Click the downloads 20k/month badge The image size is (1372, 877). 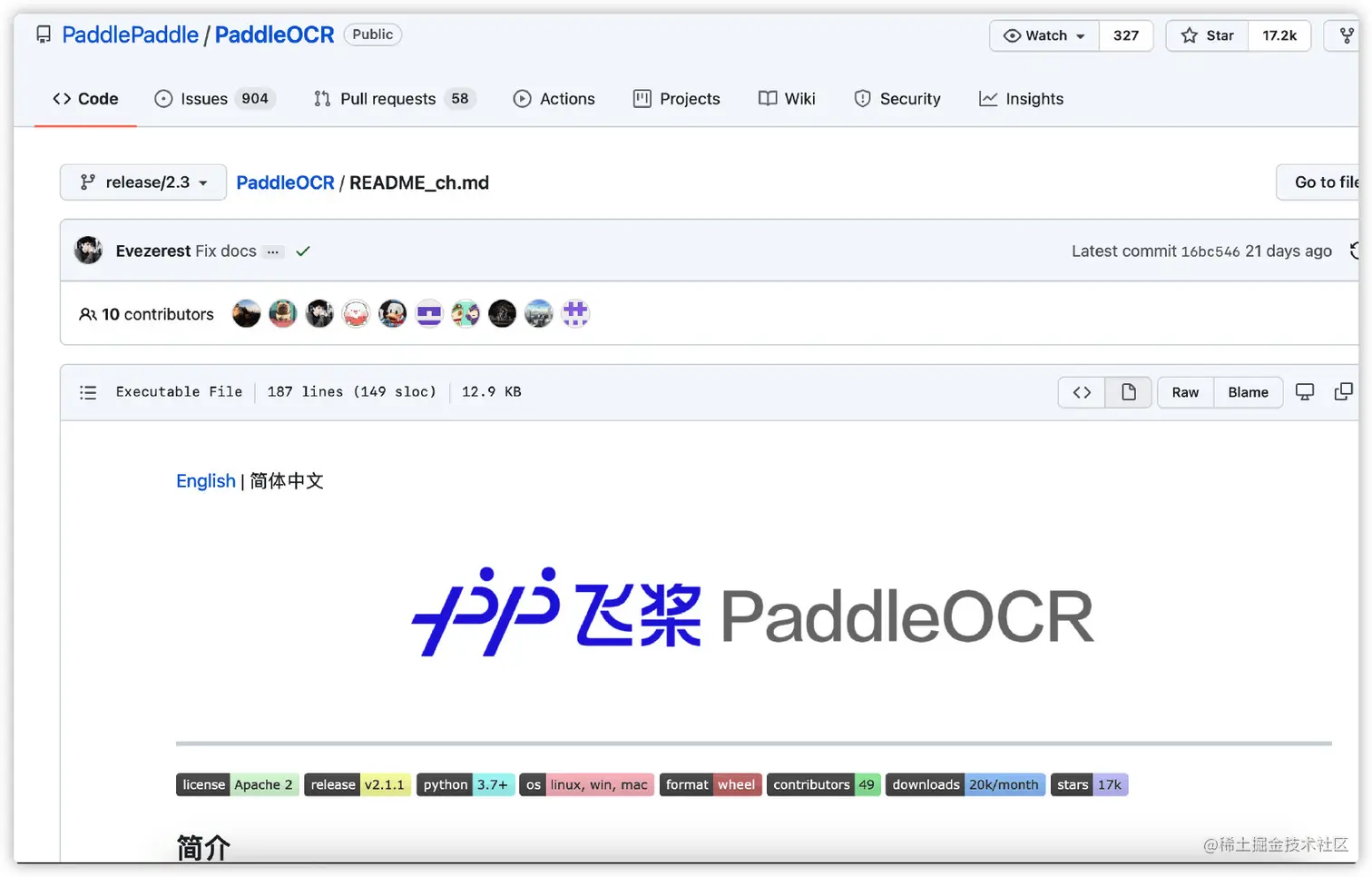pyautogui.click(x=965, y=784)
